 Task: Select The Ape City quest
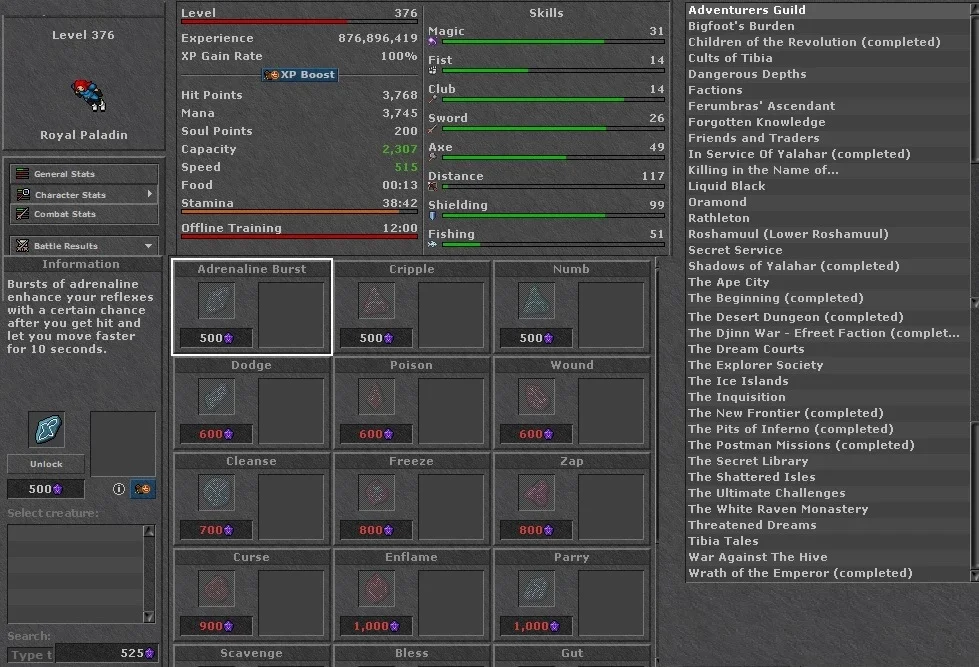(828, 282)
